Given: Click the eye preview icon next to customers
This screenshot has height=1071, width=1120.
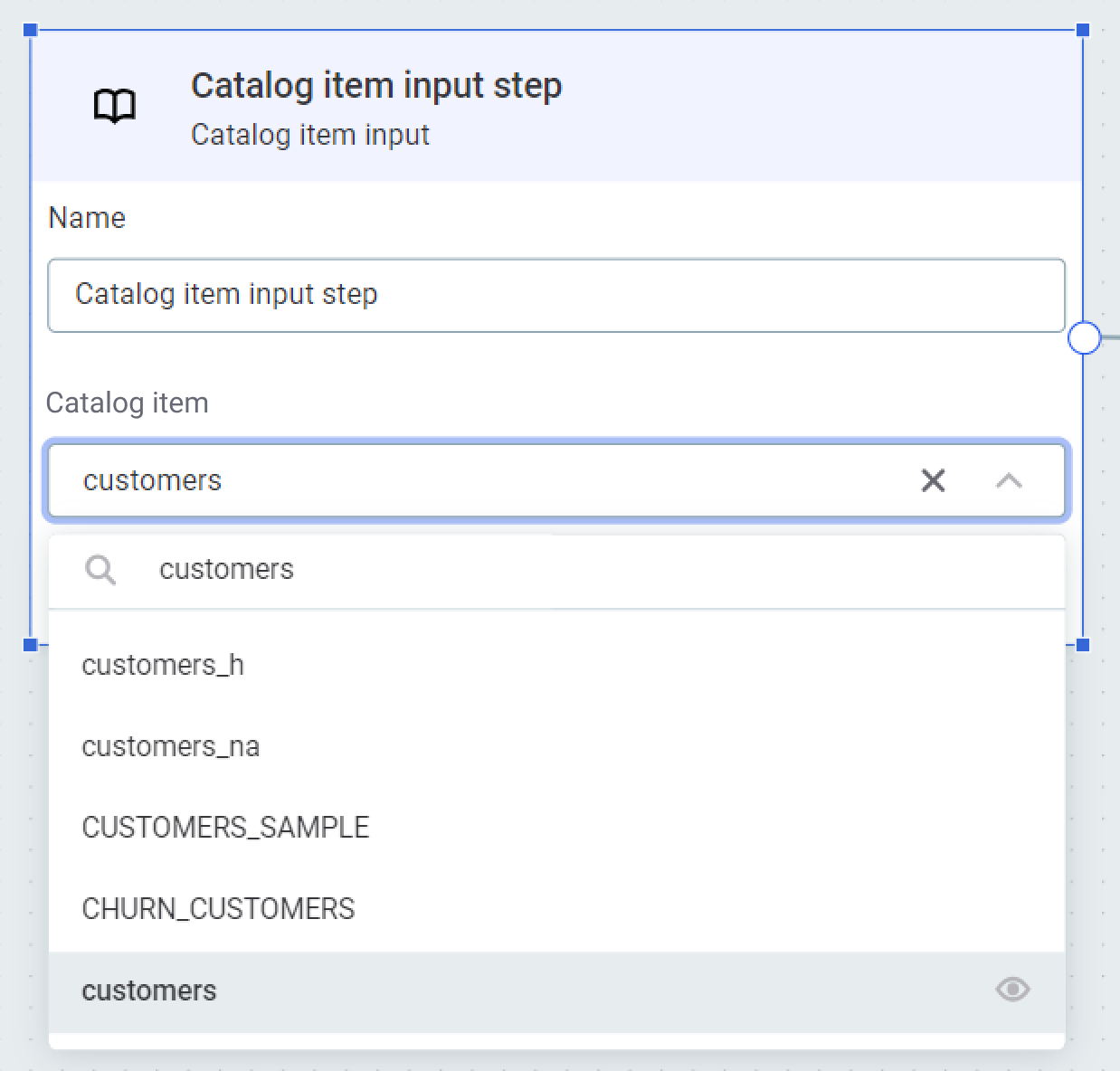Looking at the screenshot, I should [x=1011, y=990].
